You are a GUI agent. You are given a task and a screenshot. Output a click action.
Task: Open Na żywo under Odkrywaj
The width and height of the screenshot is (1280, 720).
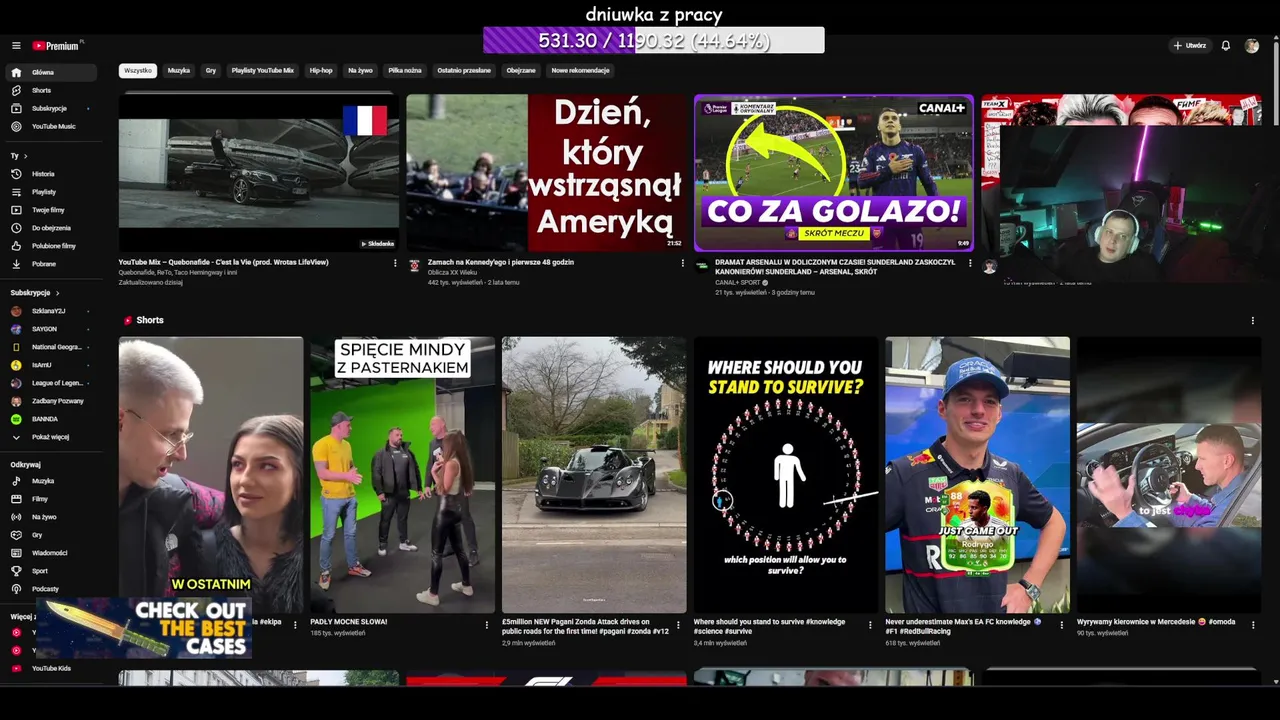52,517
